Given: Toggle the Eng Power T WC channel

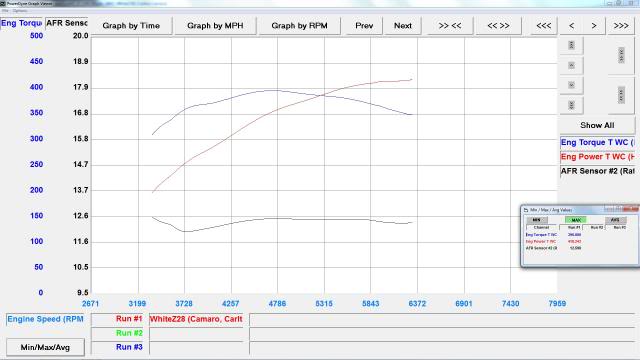Looking at the screenshot, I should click(x=598, y=157).
